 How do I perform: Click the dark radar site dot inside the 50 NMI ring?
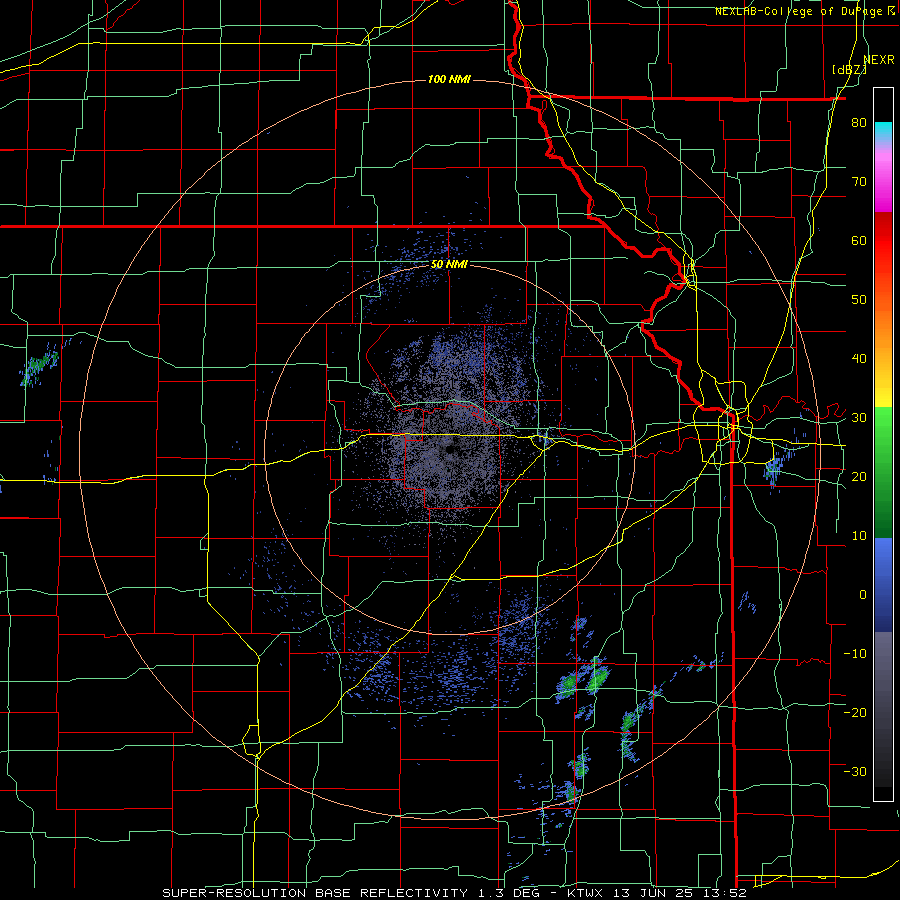coord(450,450)
